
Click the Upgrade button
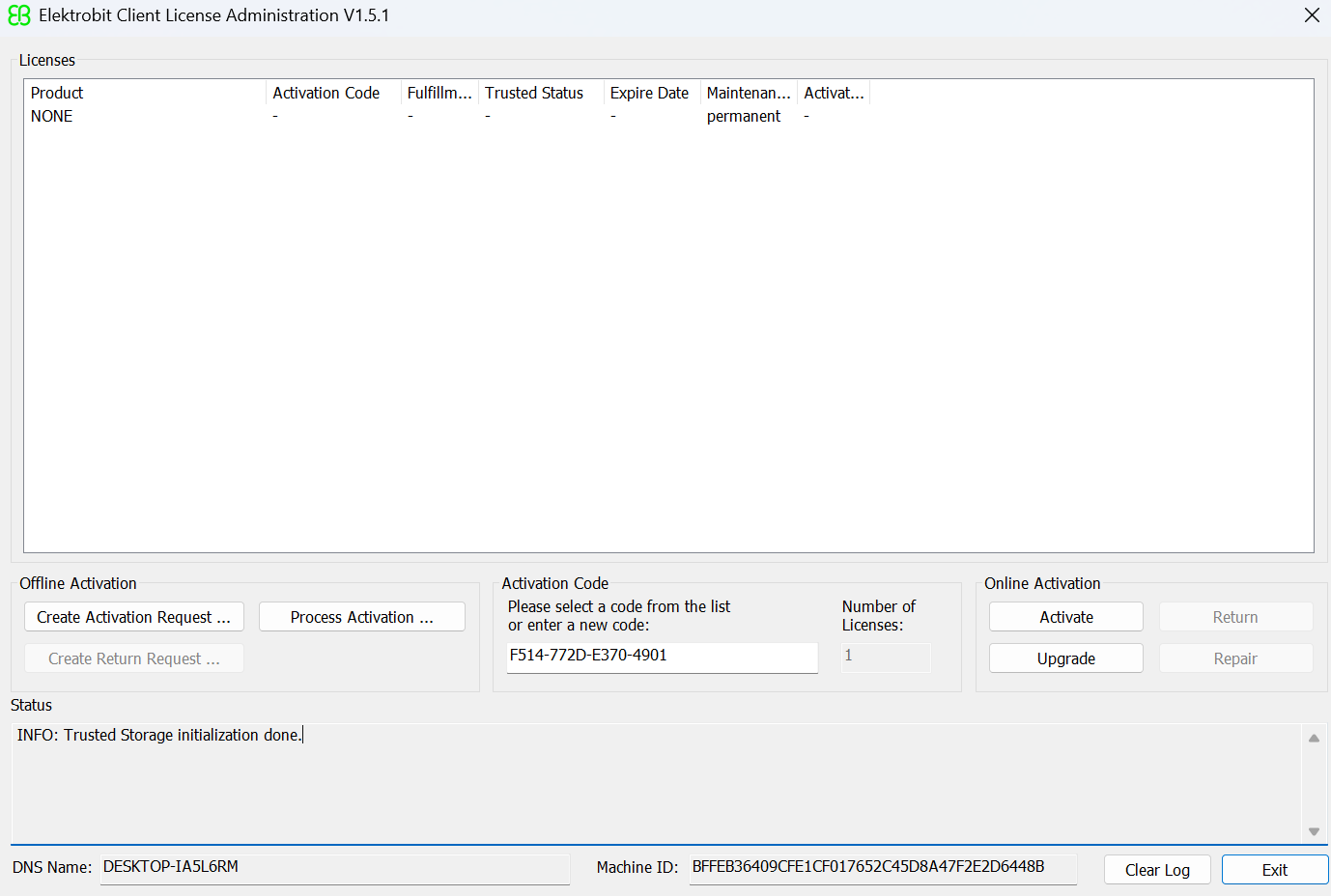(1066, 658)
